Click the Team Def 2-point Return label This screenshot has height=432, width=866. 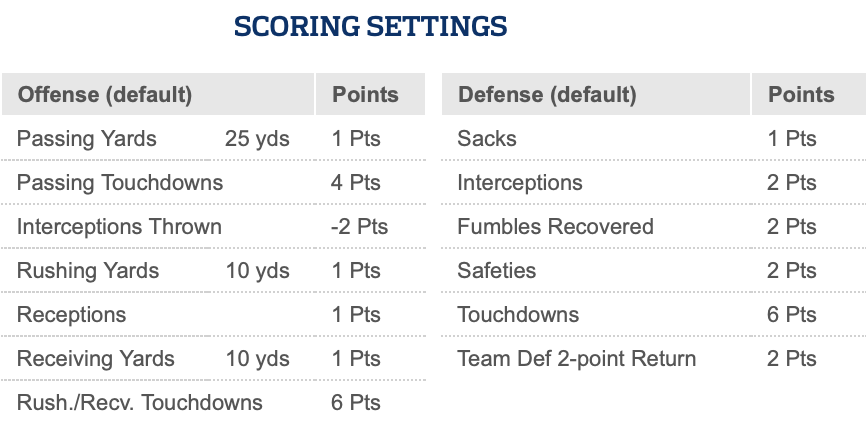(577, 359)
